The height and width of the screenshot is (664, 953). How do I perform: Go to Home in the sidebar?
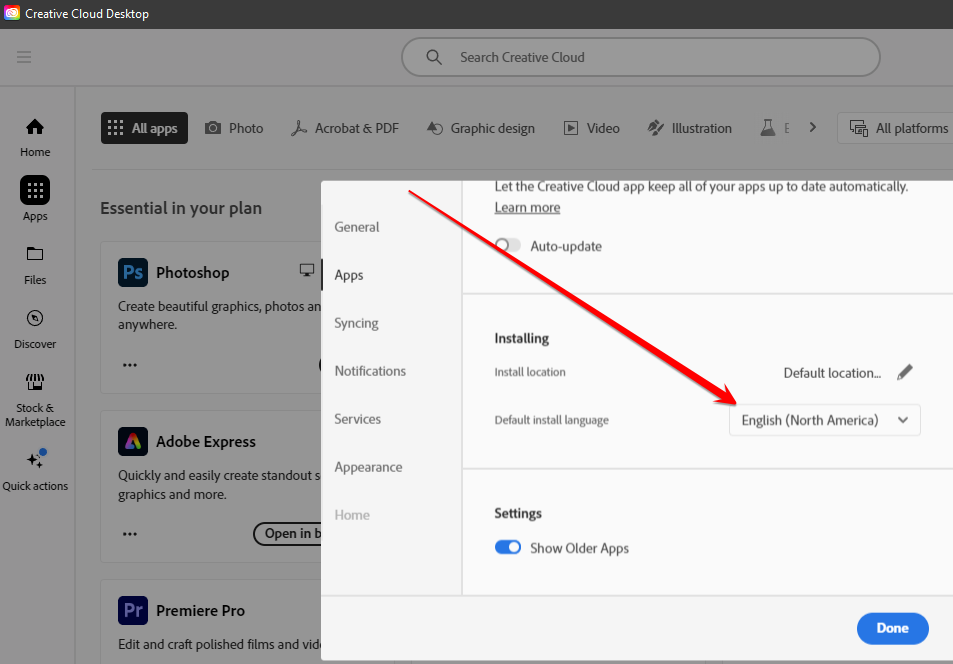[35, 138]
